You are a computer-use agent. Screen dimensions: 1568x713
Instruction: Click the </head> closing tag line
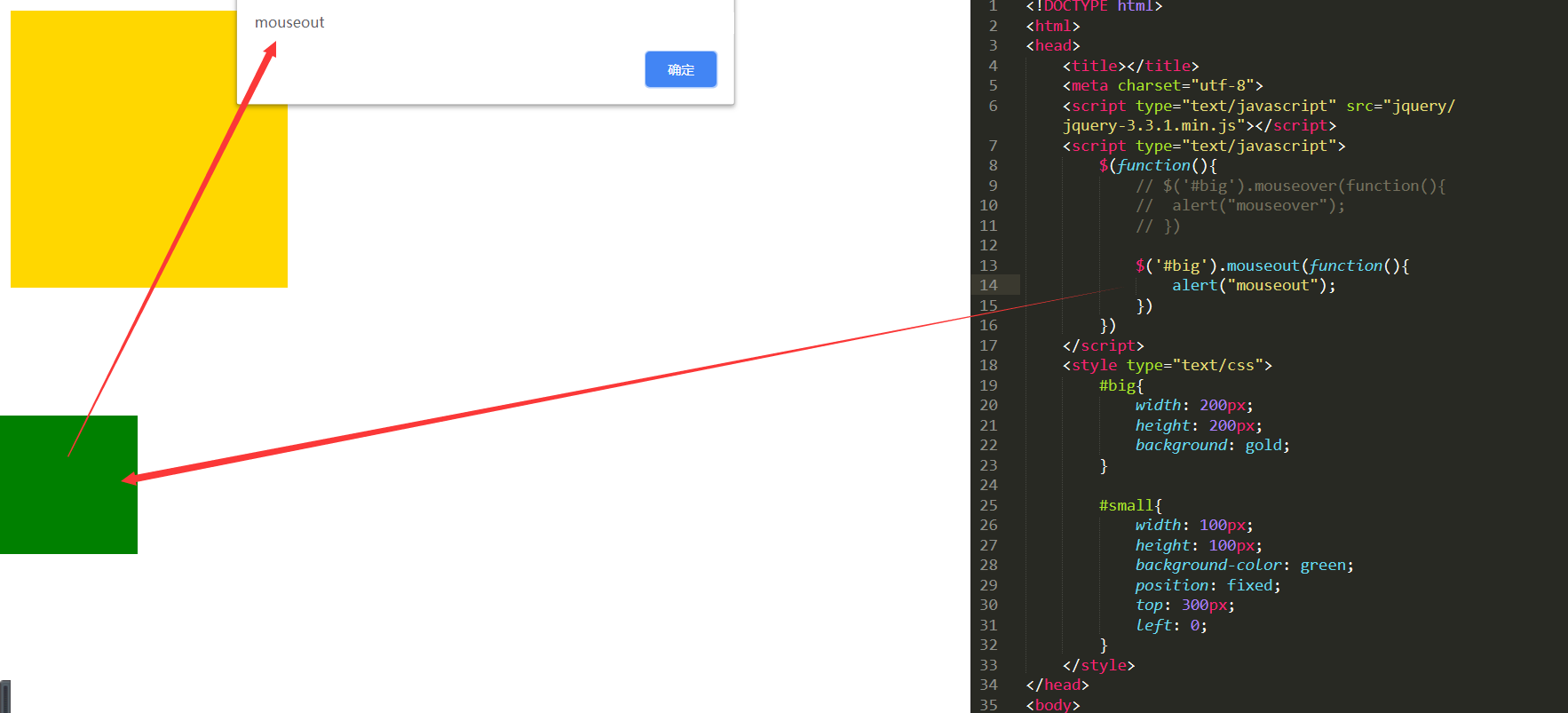[x=1057, y=685]
